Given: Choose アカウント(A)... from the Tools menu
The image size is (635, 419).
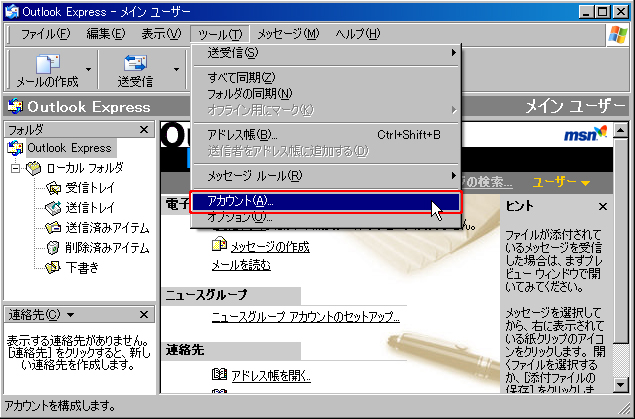Looking at the screenshot, I should point(326,201).
